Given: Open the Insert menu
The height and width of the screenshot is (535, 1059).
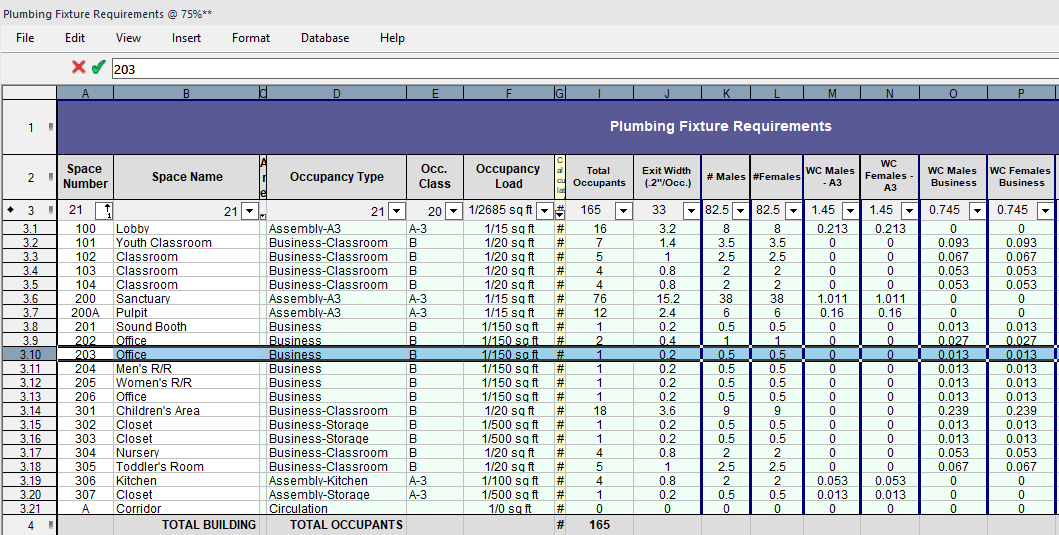Looking at the screenshot, I should tap(186, 38).
